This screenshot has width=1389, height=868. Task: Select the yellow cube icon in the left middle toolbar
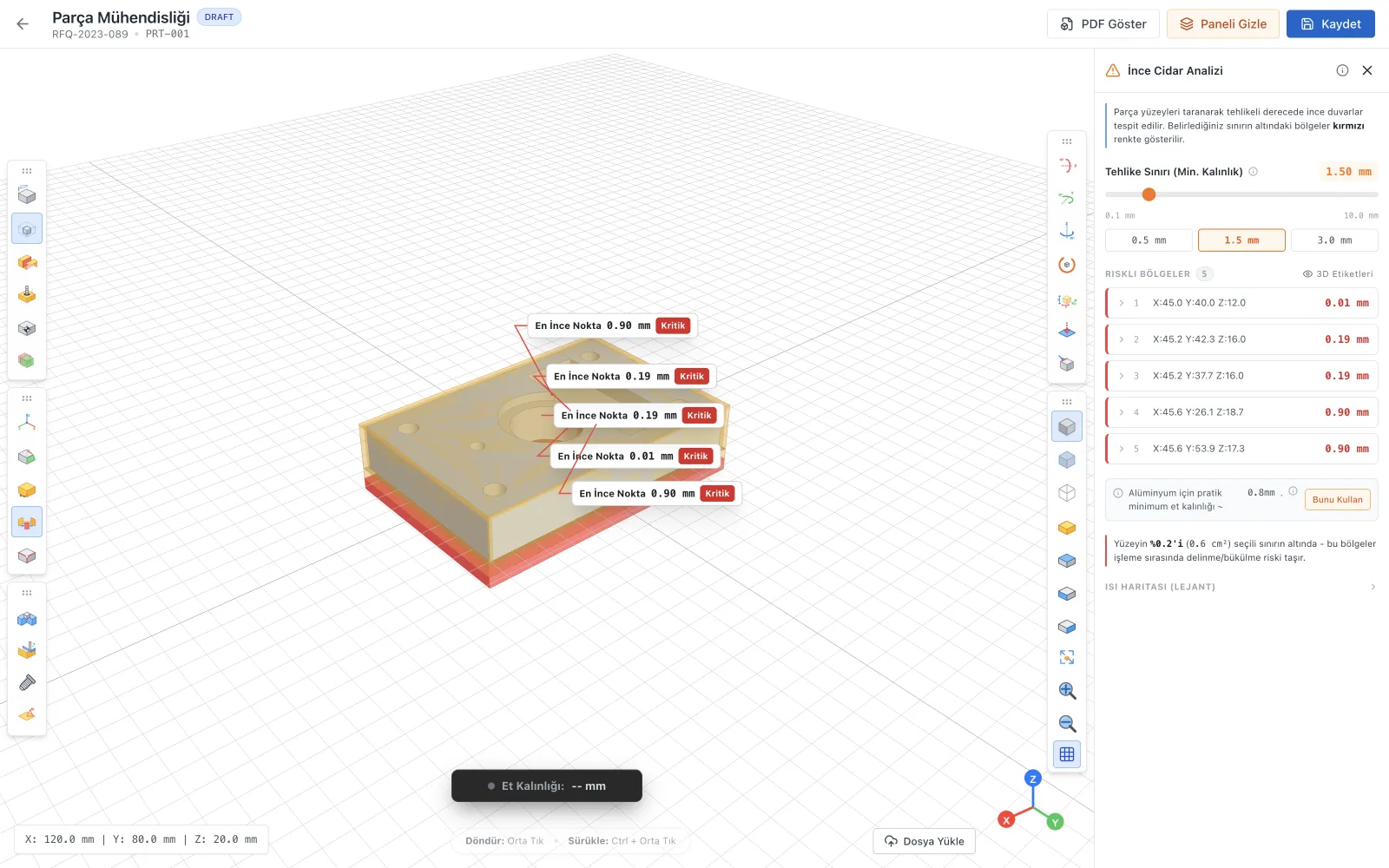[27, 490]
